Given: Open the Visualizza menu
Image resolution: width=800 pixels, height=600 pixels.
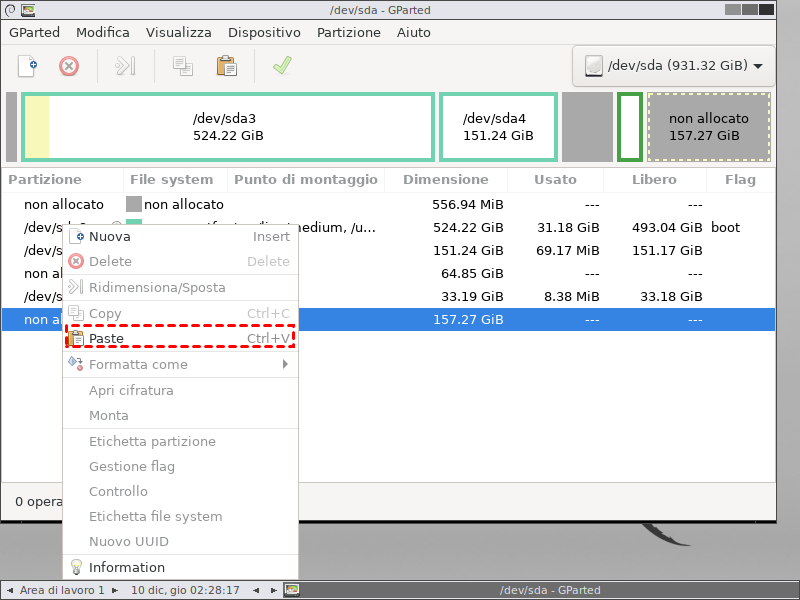Looking at the screenshot, I should tap(179, 32).
